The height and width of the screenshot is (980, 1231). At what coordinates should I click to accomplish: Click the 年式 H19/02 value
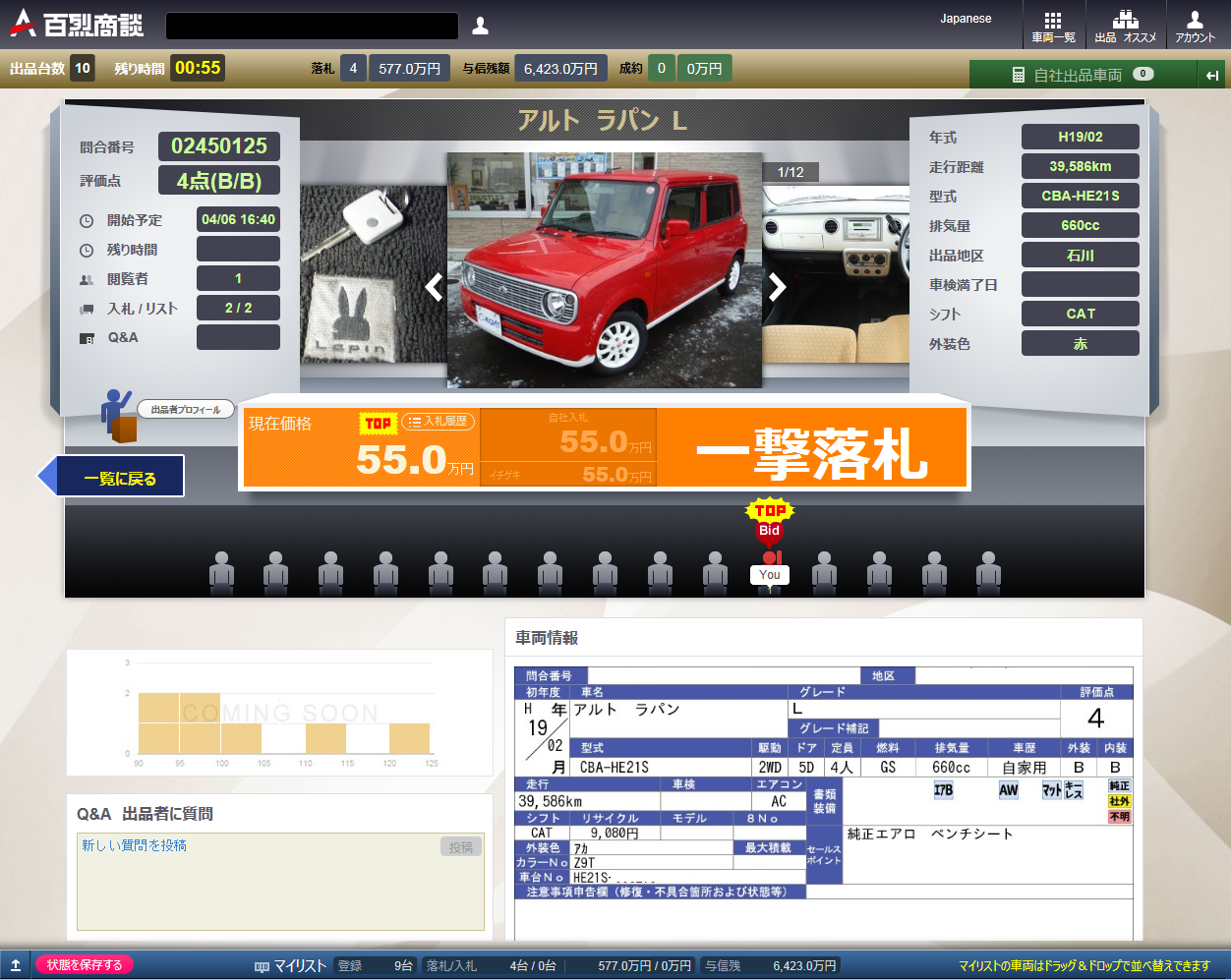click(x=1081, y=137)
